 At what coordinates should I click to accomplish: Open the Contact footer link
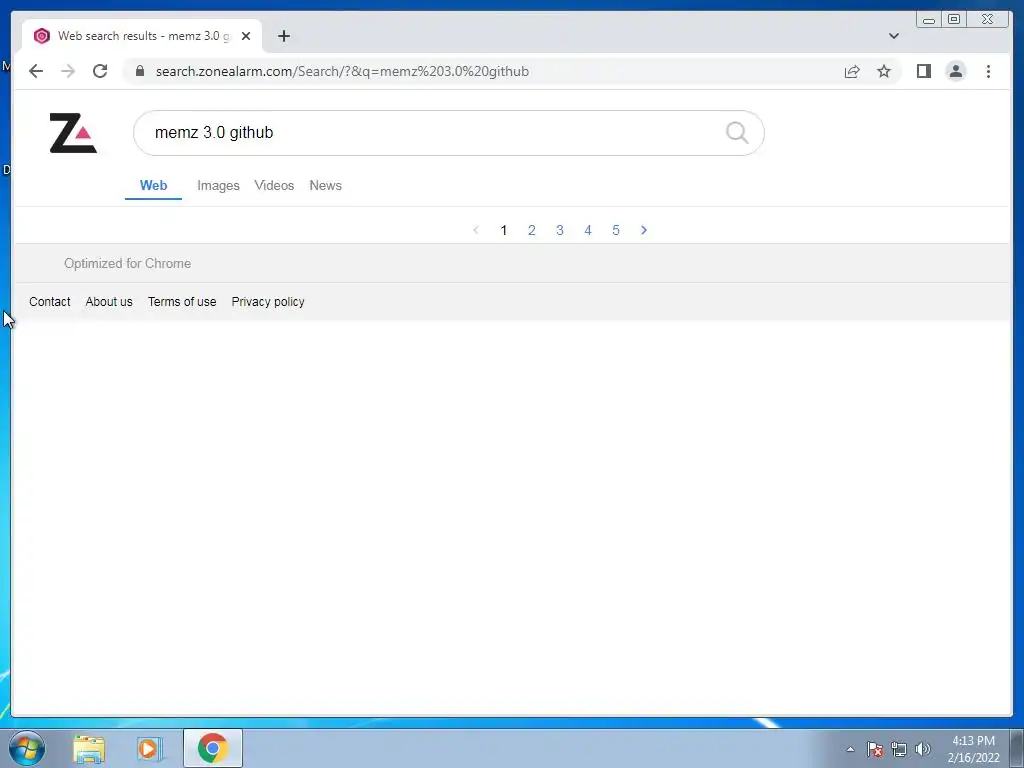(50, 302)
